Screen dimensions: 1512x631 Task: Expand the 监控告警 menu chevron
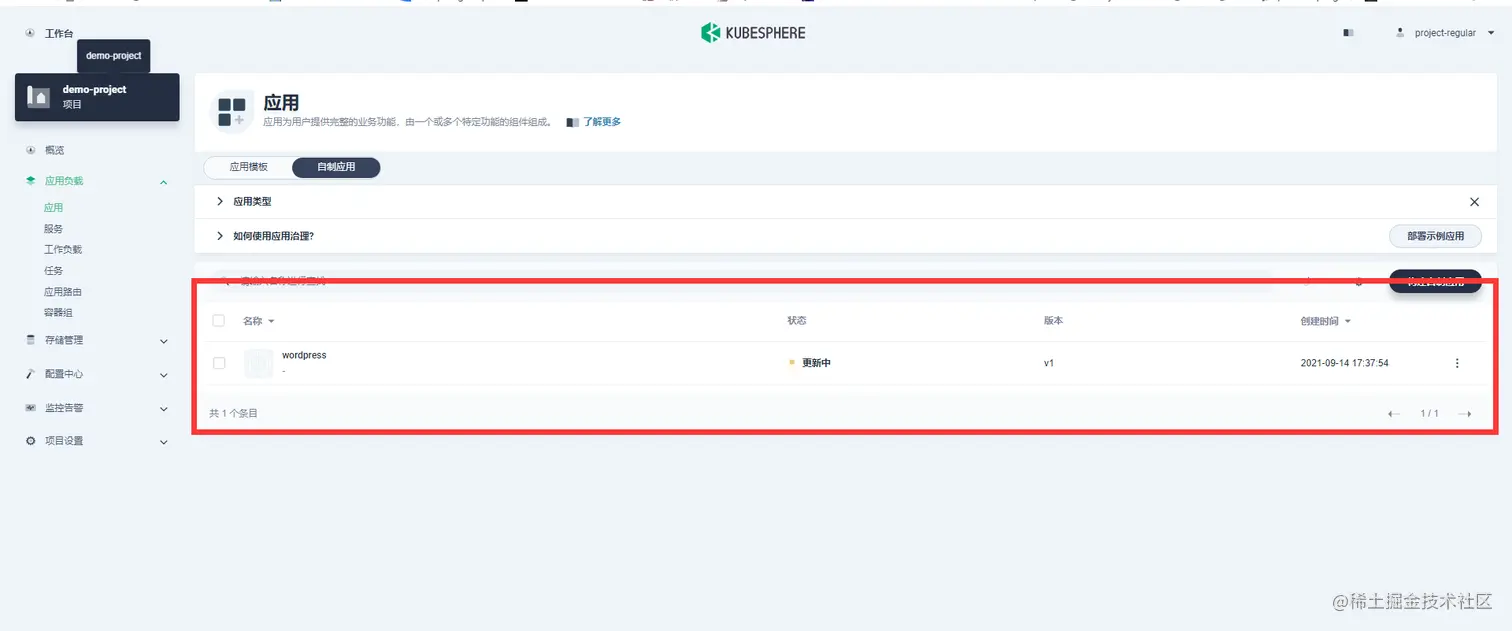coord(164,409)
